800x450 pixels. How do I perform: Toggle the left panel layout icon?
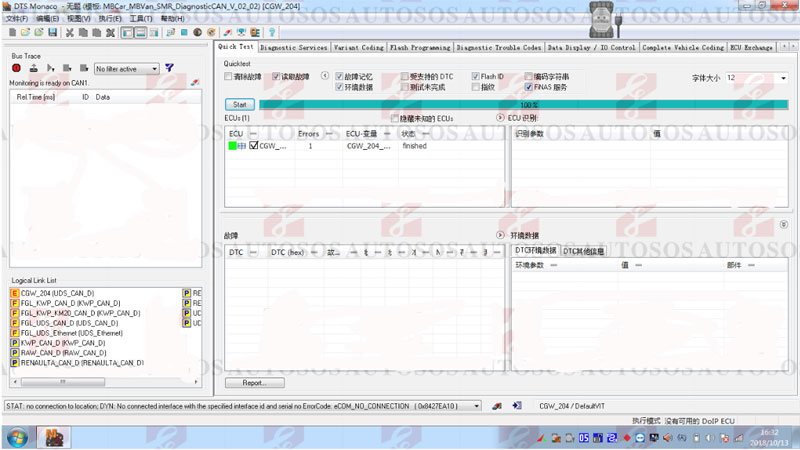pos(127,33)
